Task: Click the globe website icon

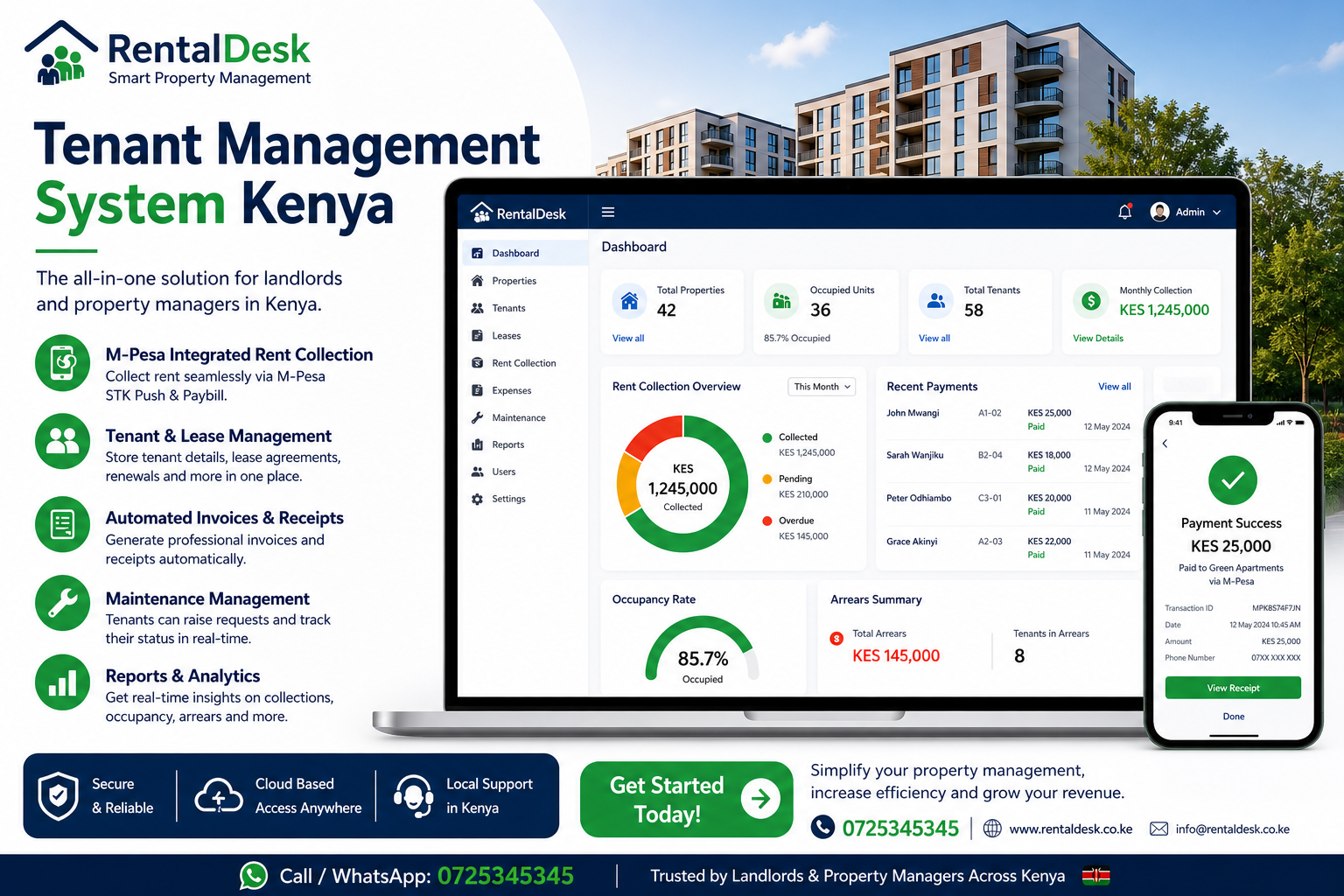Action: [x=992, y=829]
